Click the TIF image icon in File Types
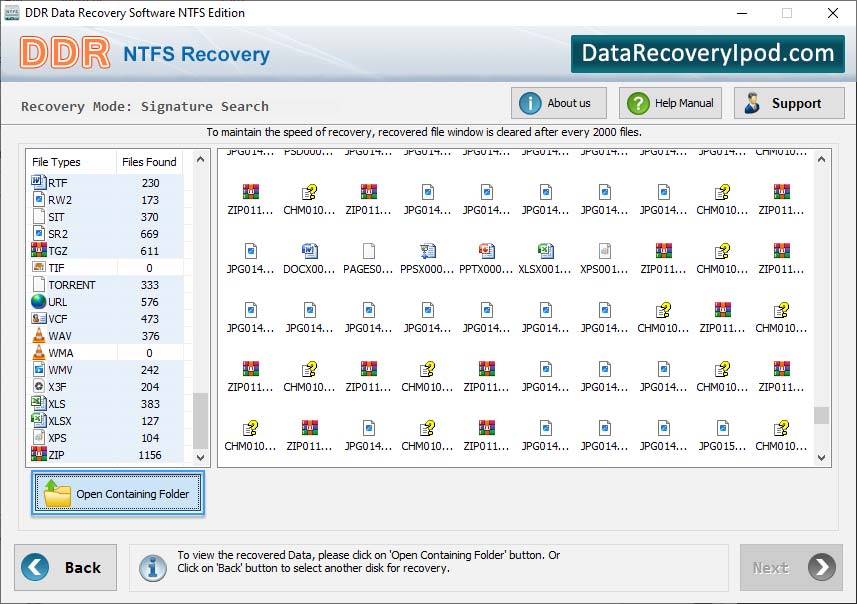 click(x=39, y=267)
